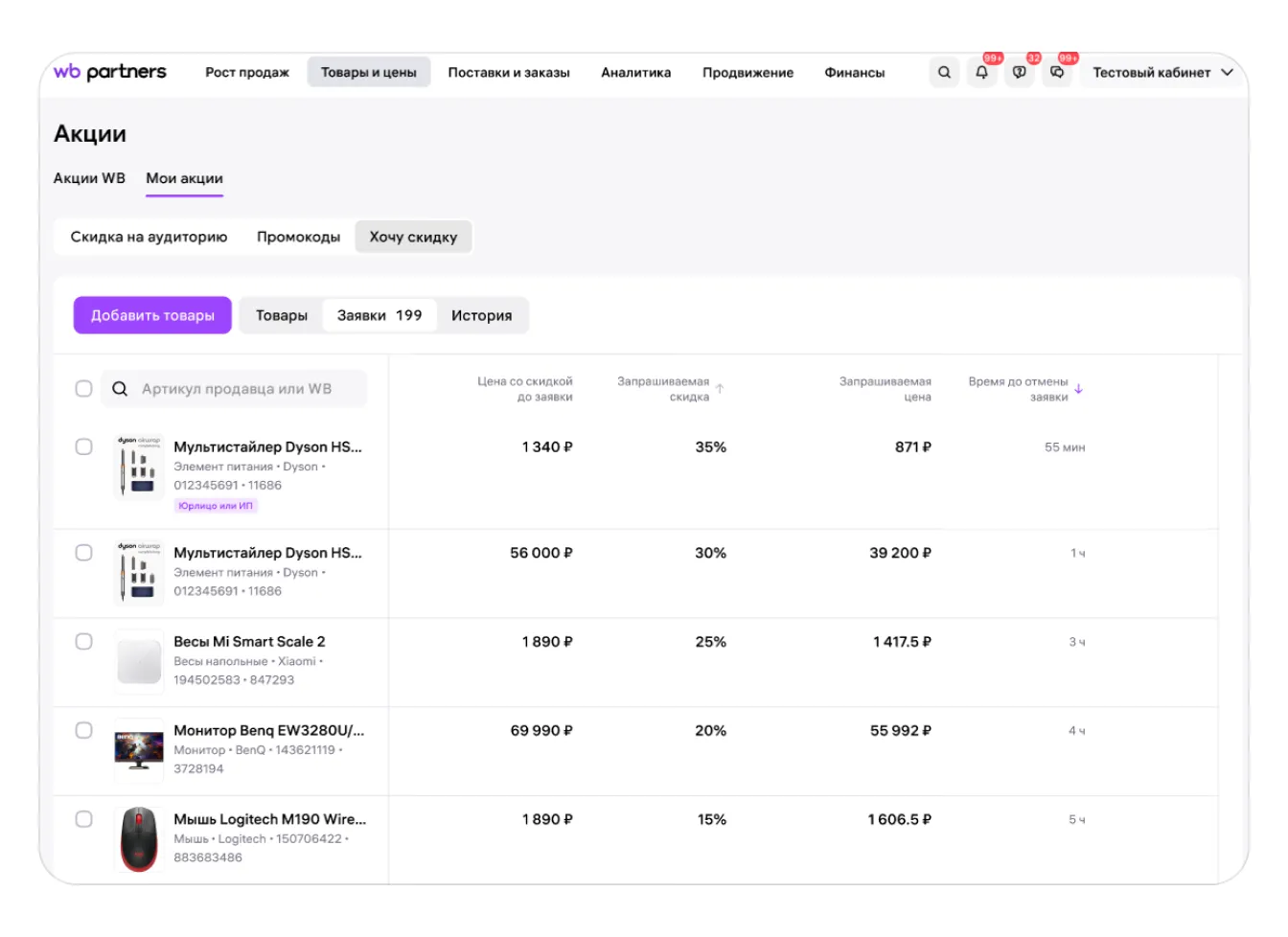Click the 55 мин time value

pos(1065,447)
